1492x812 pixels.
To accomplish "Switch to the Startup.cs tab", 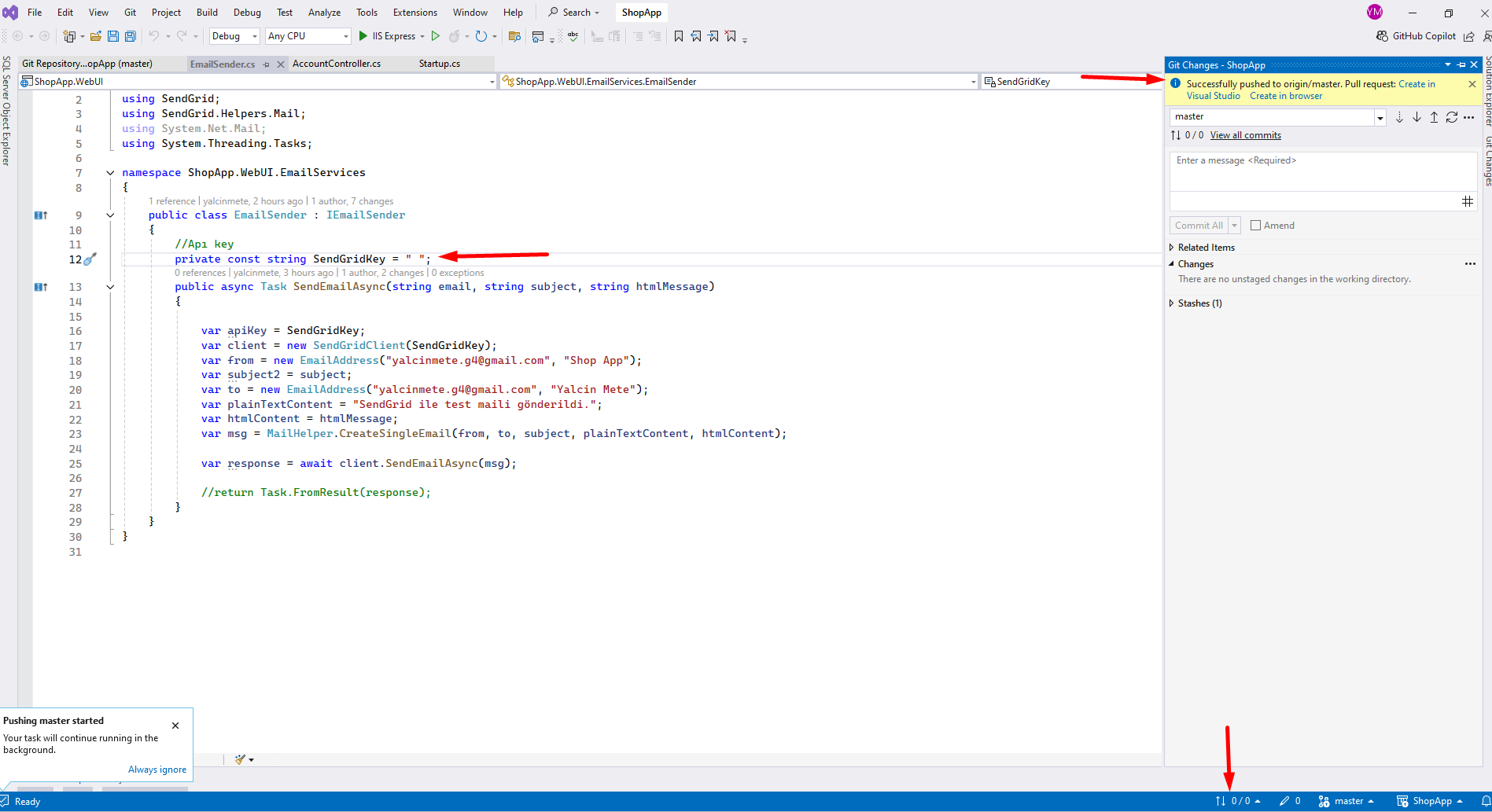I will coord(440,64).
